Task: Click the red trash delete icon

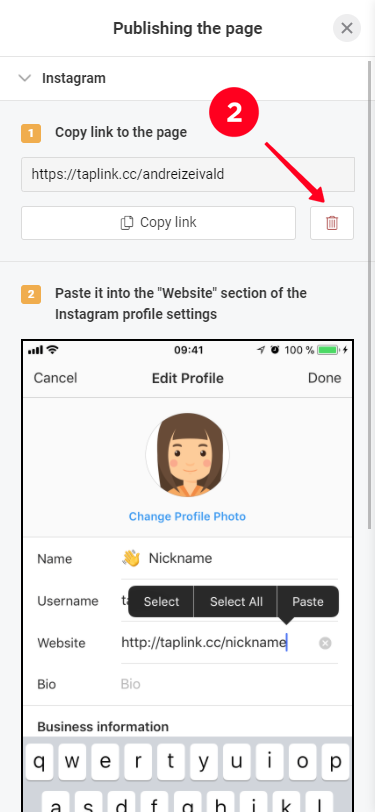Action: (331, 223)
